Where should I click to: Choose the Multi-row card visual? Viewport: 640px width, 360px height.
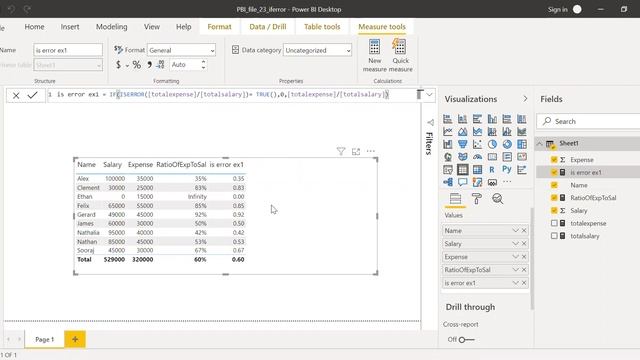point(507,157)
